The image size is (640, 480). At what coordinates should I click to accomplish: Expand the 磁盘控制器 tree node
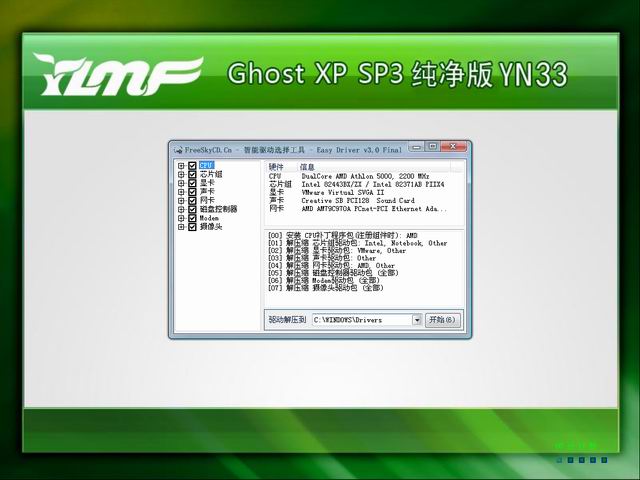[181, 209]
